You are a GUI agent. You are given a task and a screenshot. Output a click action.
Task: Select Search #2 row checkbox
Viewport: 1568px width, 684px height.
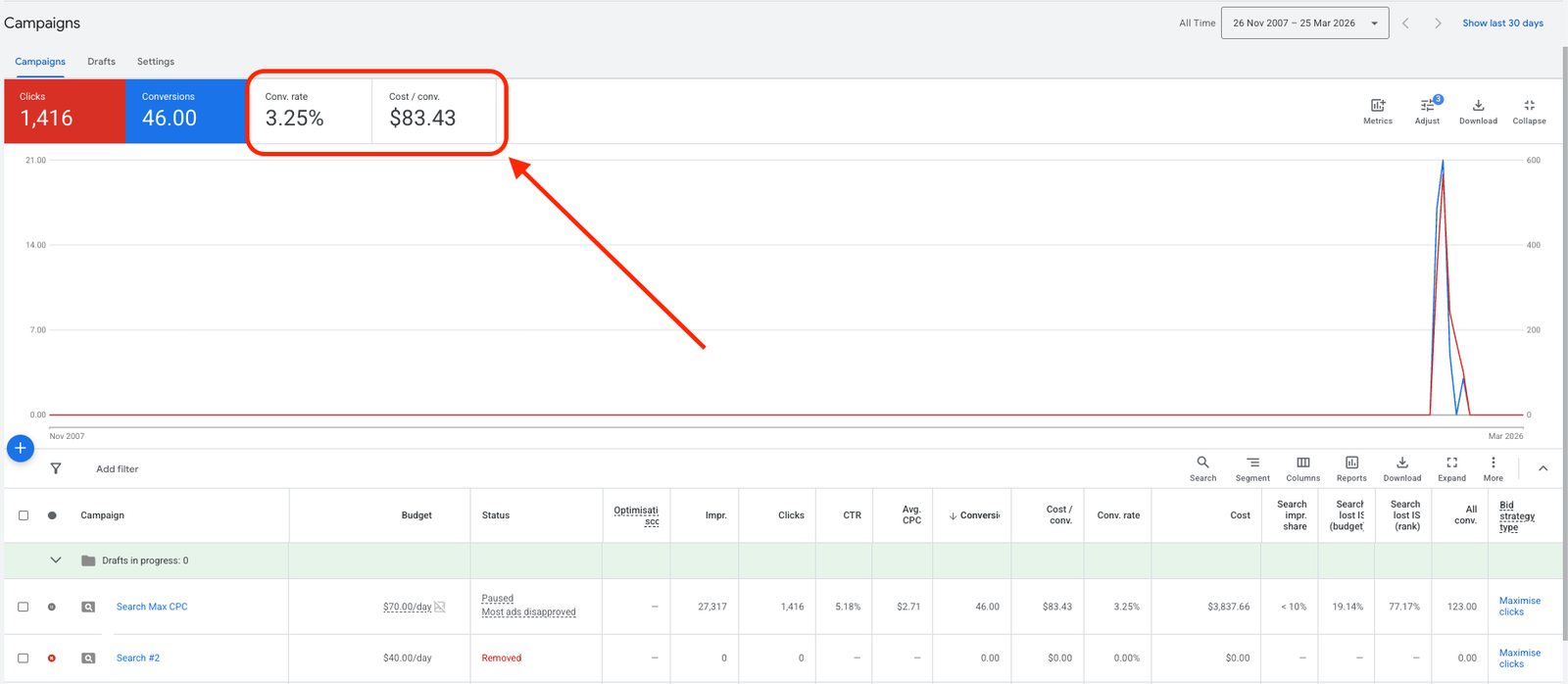pyautogui.click(x=24, y=658)
